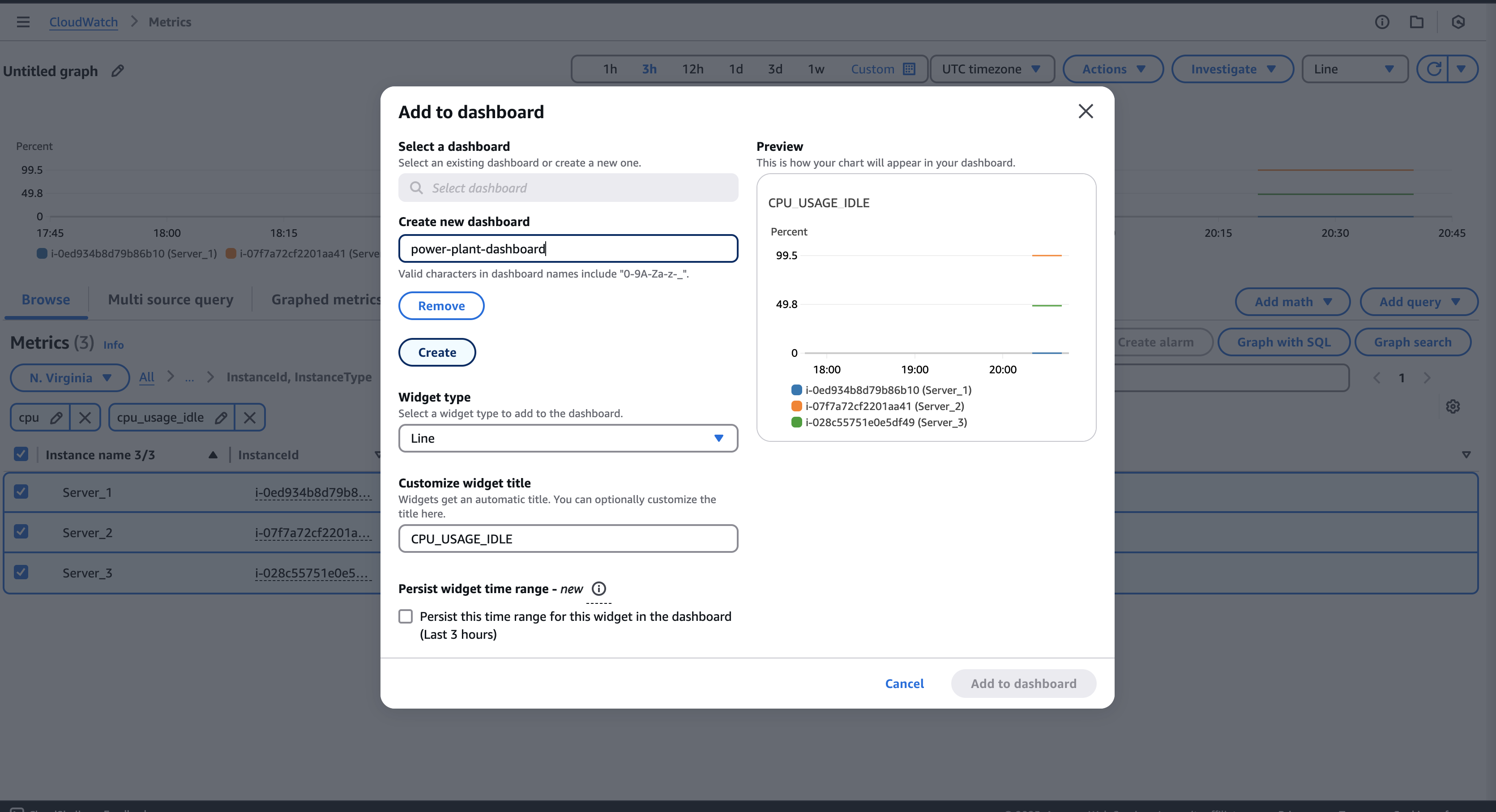The width and height of the screenshot is (1496, 812).
Task: Click the Graph search button
Action: tap(1412, 342)
